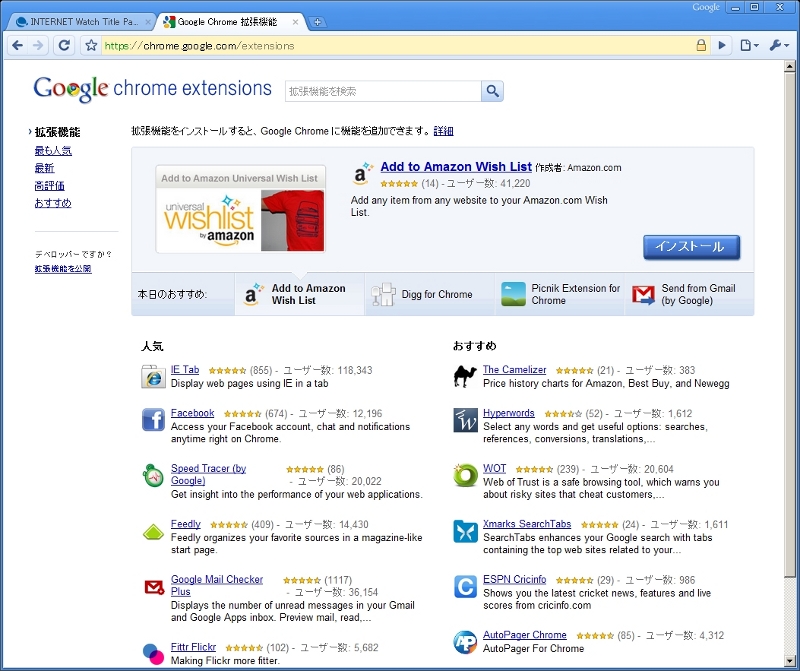The width and height of the screenshot is (800, 671).
Task: Click the browser forward arrow
Action: pyautogui.click(x=38, y=45)
